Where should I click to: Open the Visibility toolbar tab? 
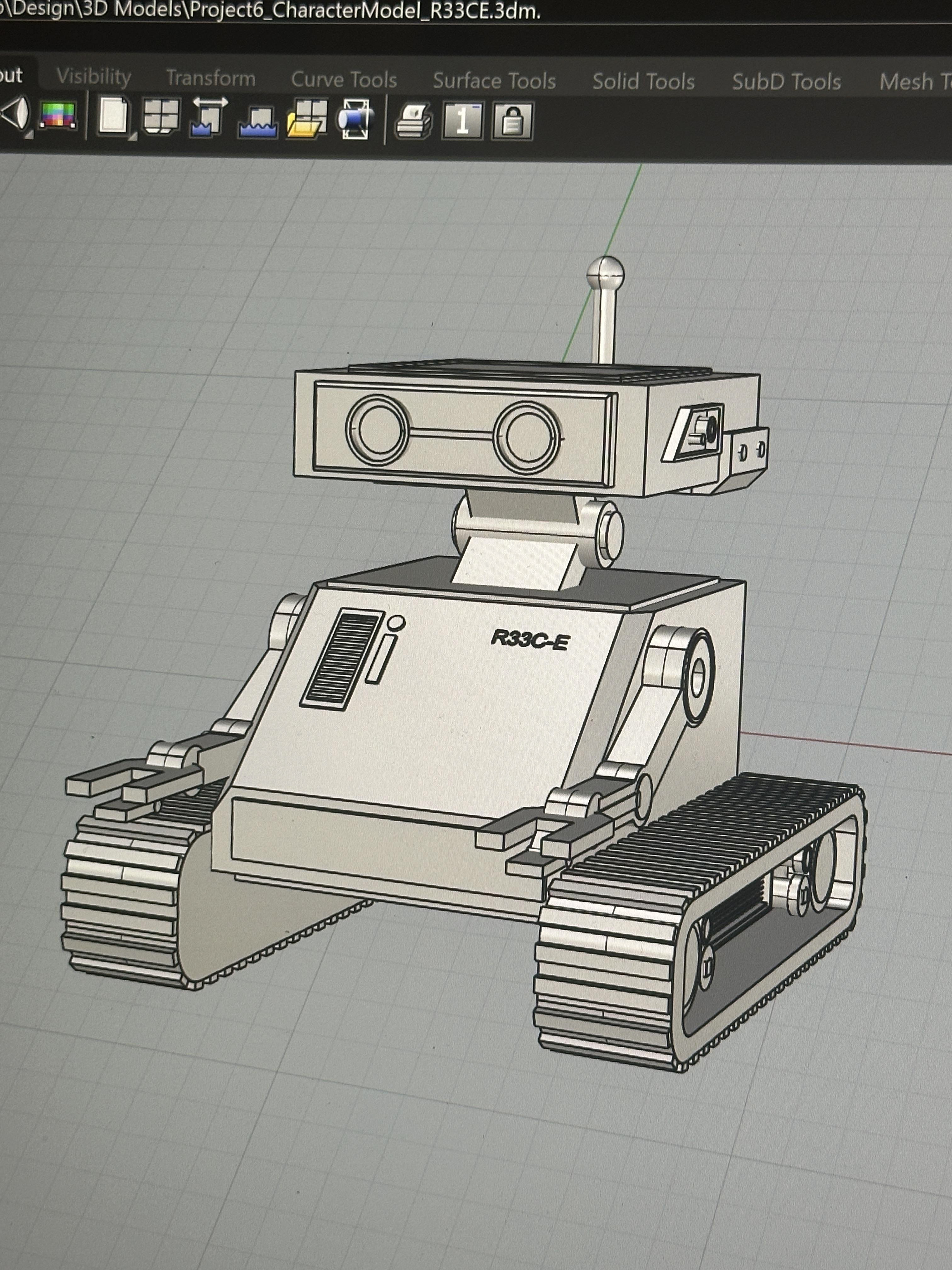(x=94, y=76)
